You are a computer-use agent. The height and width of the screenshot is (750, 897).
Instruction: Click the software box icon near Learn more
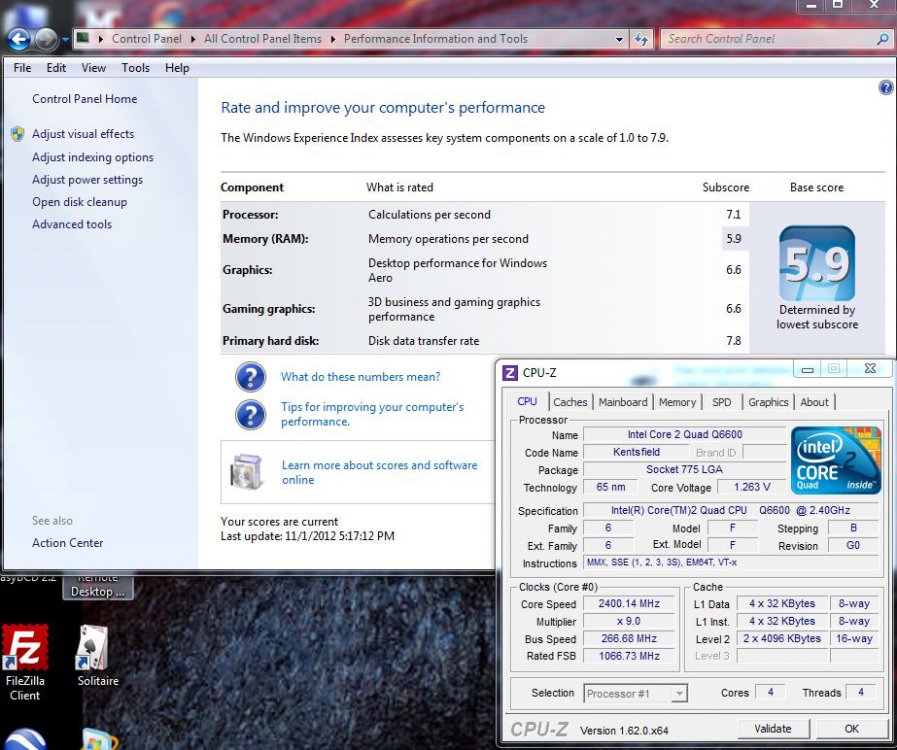click(247, 472)
